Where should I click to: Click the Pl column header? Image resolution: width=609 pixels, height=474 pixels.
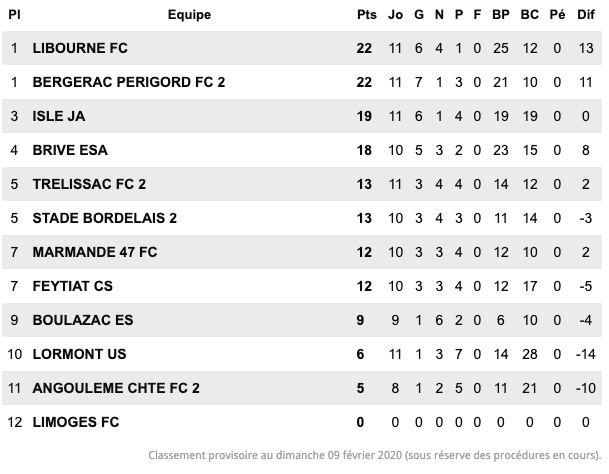(x=14, y=15)
